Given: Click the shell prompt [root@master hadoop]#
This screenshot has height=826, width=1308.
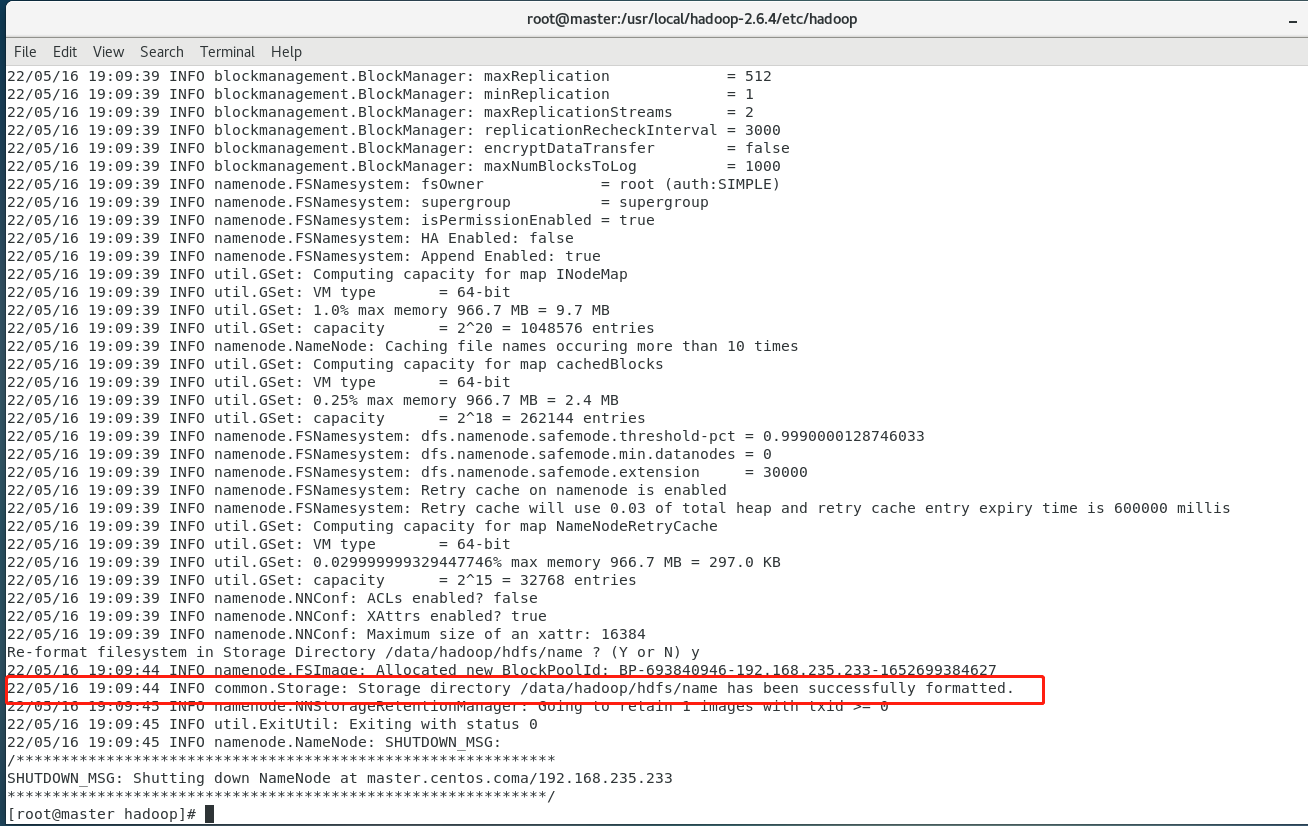Looking at the screenshot, I should 102,814.
